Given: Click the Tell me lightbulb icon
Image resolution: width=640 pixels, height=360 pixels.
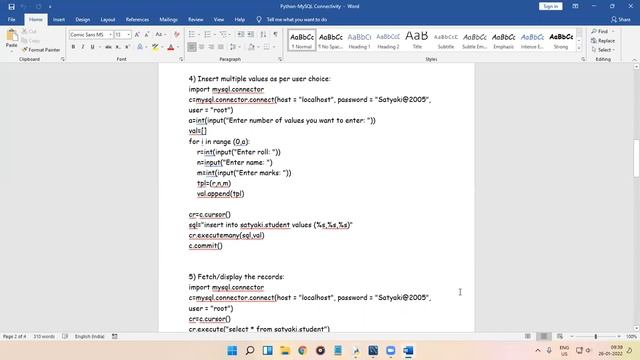Looking at the screenshot, I should [x=259, y=20].
